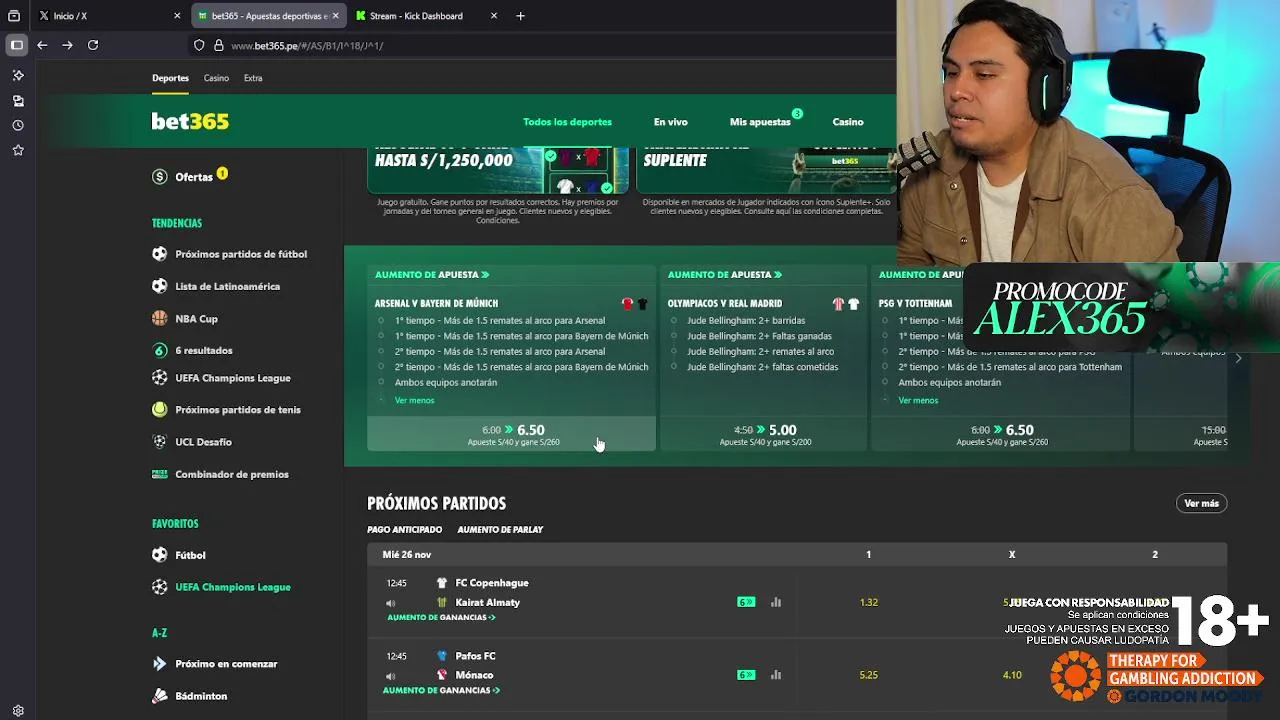
Task: Open UEFA Champions League under Tendencias
Action: click(233, 378)
